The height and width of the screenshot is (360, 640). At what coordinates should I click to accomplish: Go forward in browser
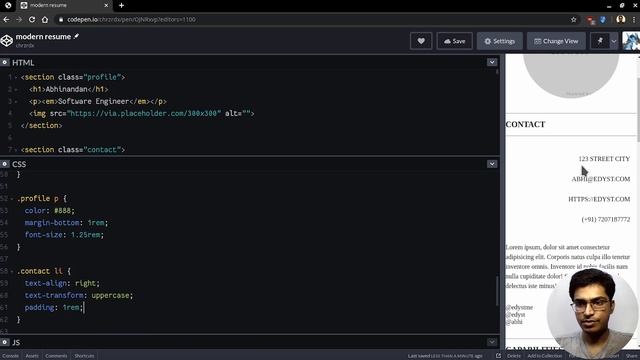(19, 19)
